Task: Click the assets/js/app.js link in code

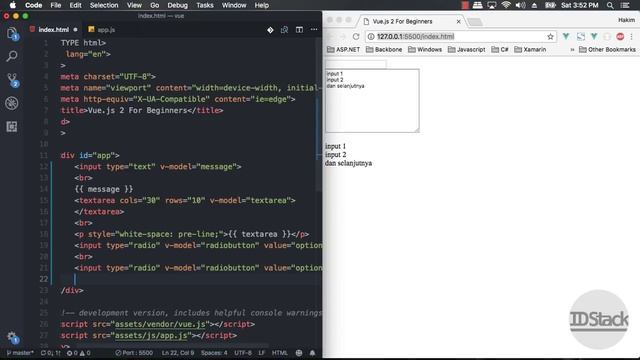Action: (x=151, y=336)
